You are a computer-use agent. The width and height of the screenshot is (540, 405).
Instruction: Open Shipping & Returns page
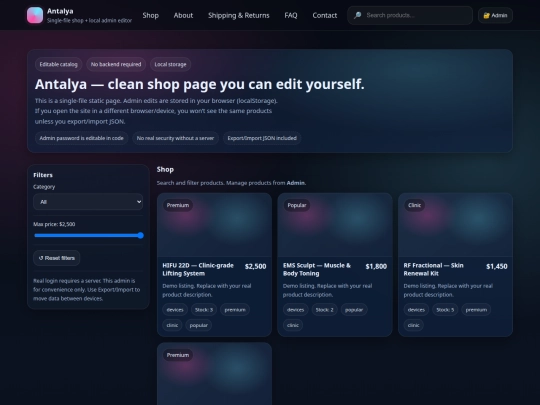pyautogui.click(x=239, y=15)
